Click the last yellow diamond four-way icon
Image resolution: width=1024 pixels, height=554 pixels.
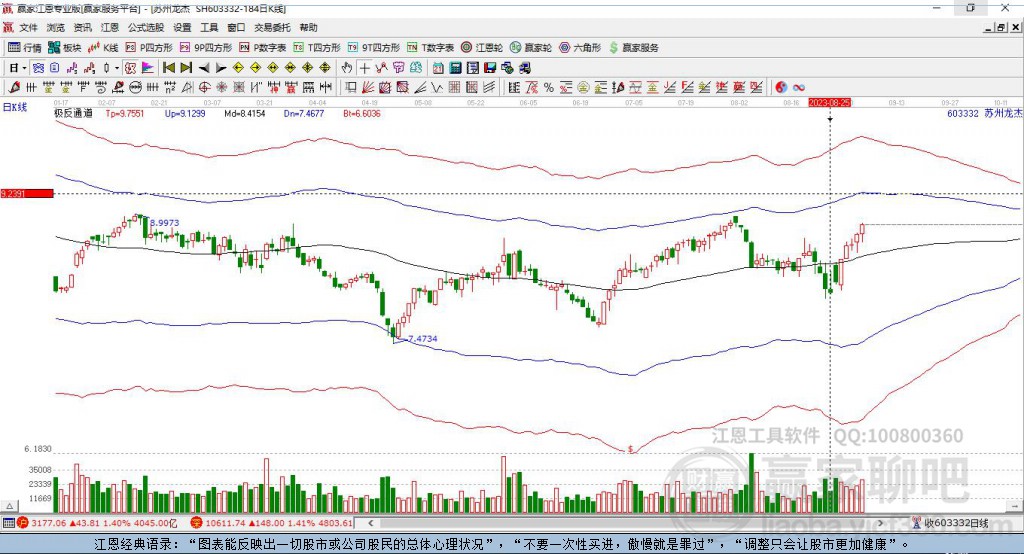pos(325,68)
